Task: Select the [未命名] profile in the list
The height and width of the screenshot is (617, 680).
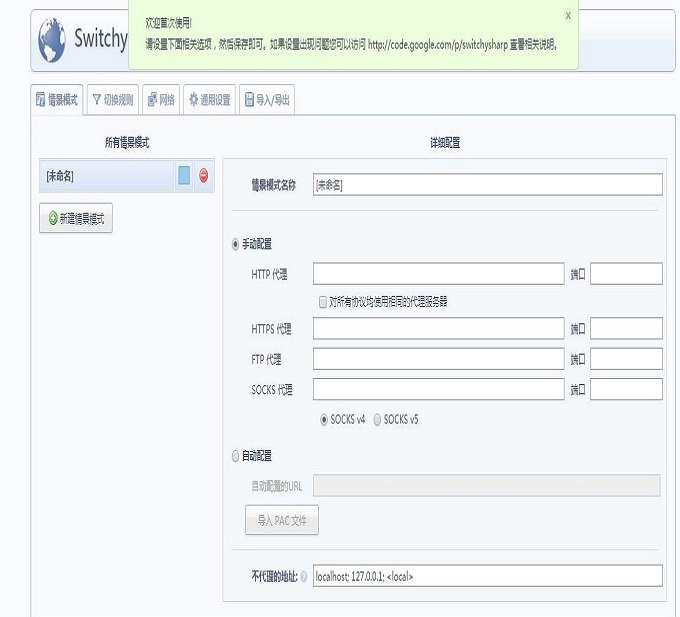Action: [x=107, y=176]
